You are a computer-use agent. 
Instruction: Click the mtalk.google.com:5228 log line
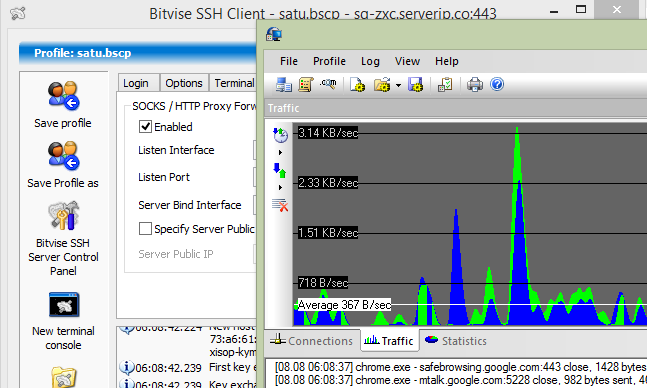click(460, 380)
